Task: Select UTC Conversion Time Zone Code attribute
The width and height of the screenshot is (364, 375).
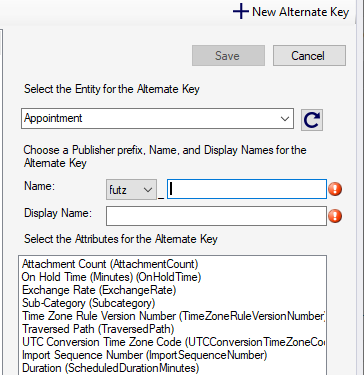Action: [173, 342]
